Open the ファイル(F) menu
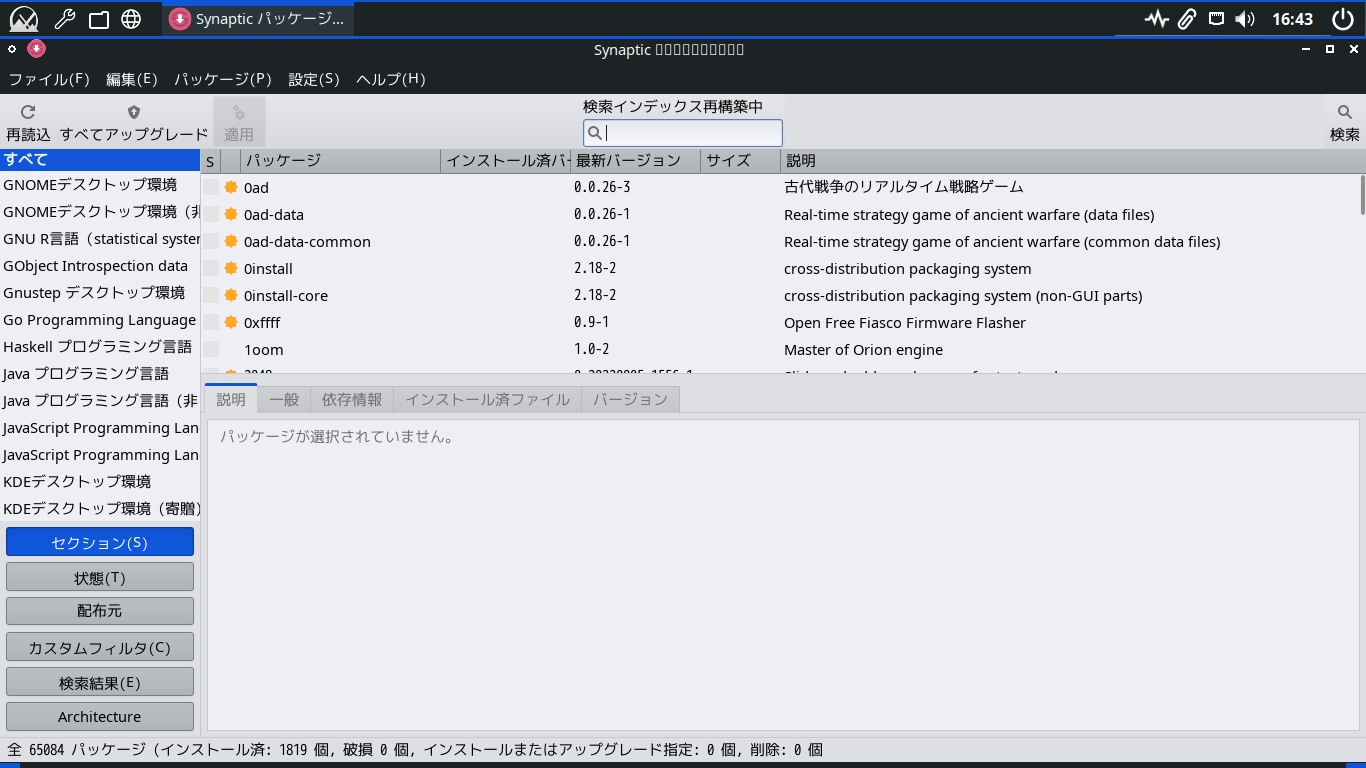 [49, 79]
